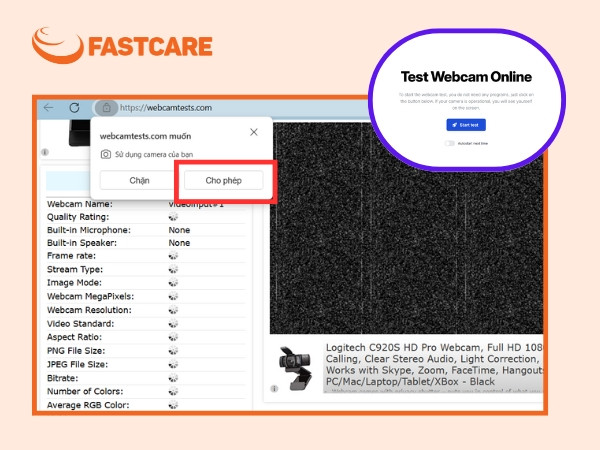Image resolution: width=600 pixels, height=450 pixels.
Task: Select the Video Standard label
Action: pyautogui.click(x=80, y=324)
